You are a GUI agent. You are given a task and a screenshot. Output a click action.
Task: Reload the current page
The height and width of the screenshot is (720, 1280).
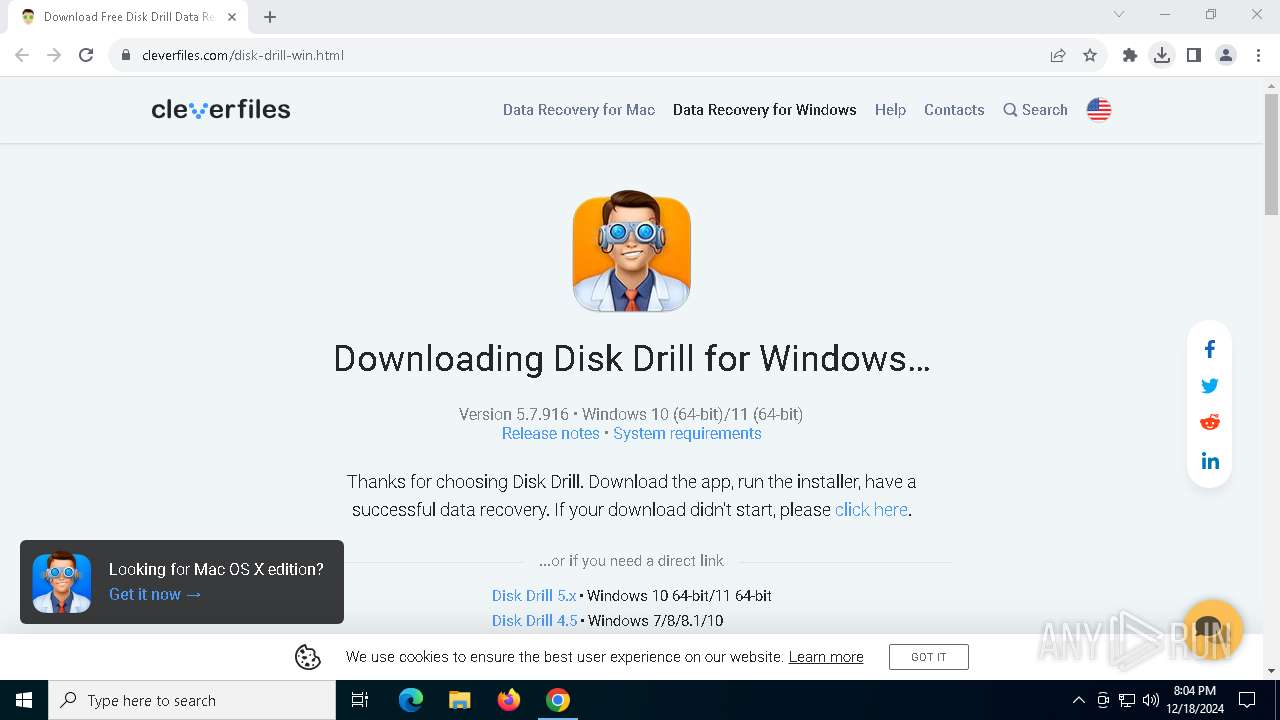pos(86,55)
